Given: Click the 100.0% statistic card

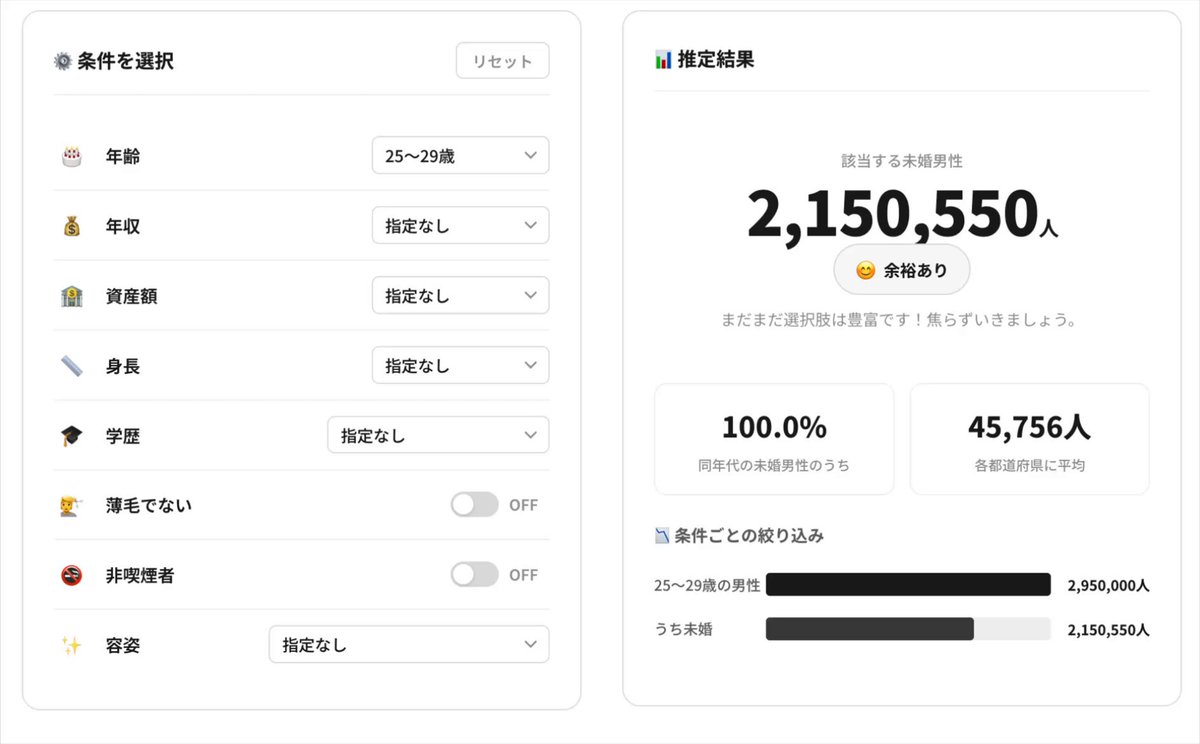Looking at the screenshot, I should coord(774,439).
